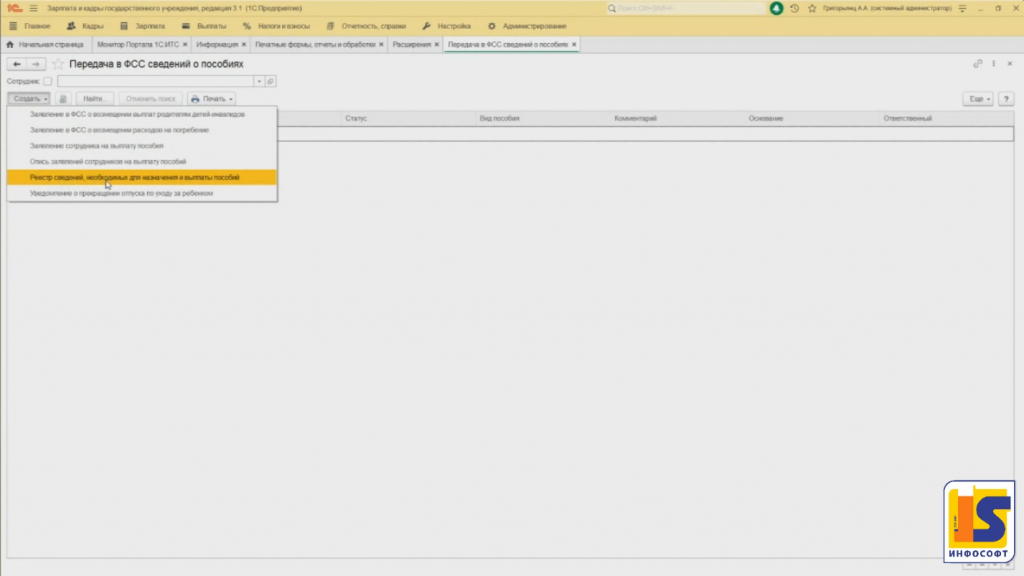Open the Печать dropdown menu

tap(211, 99)
